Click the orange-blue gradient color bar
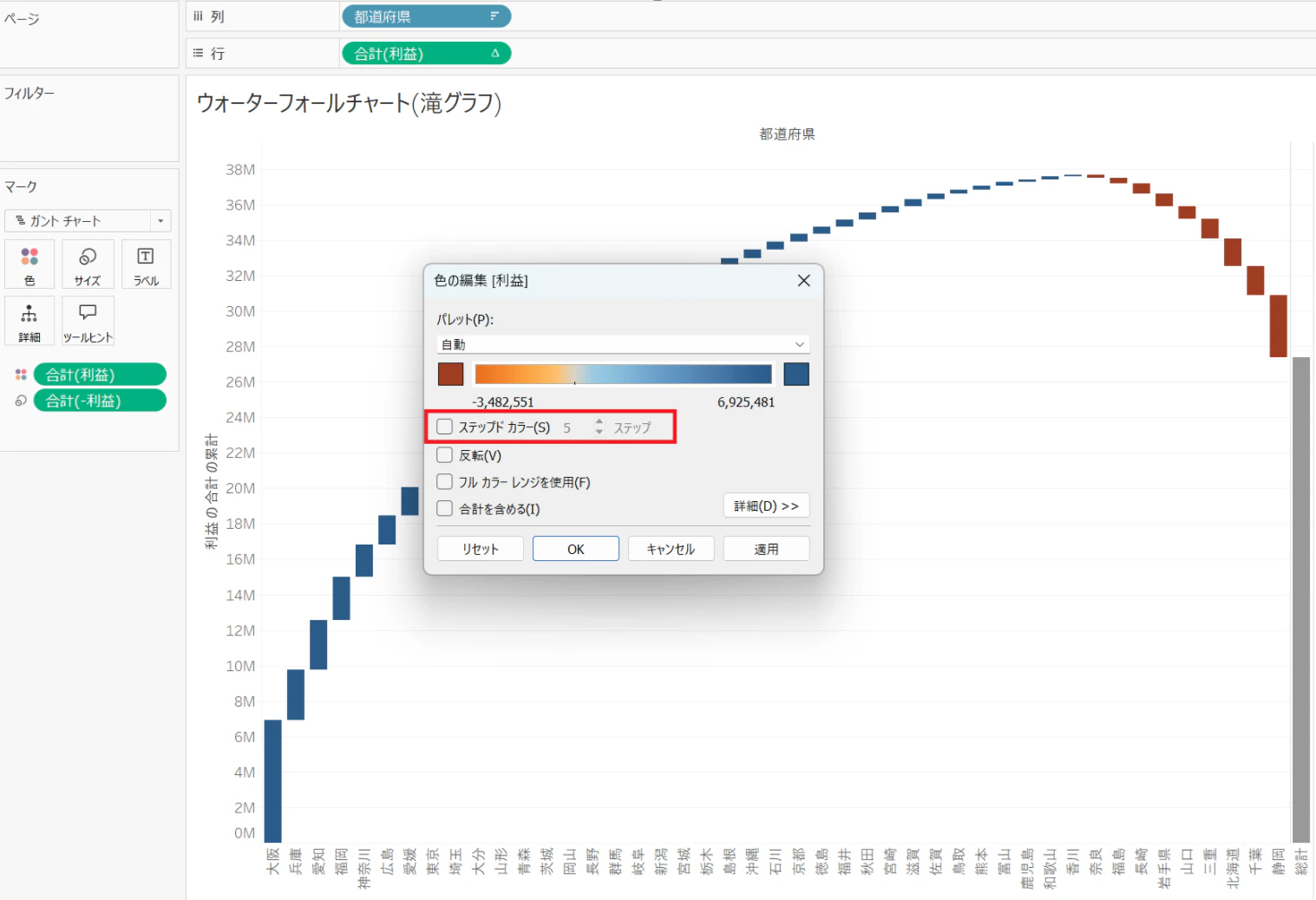 (623, 374)
